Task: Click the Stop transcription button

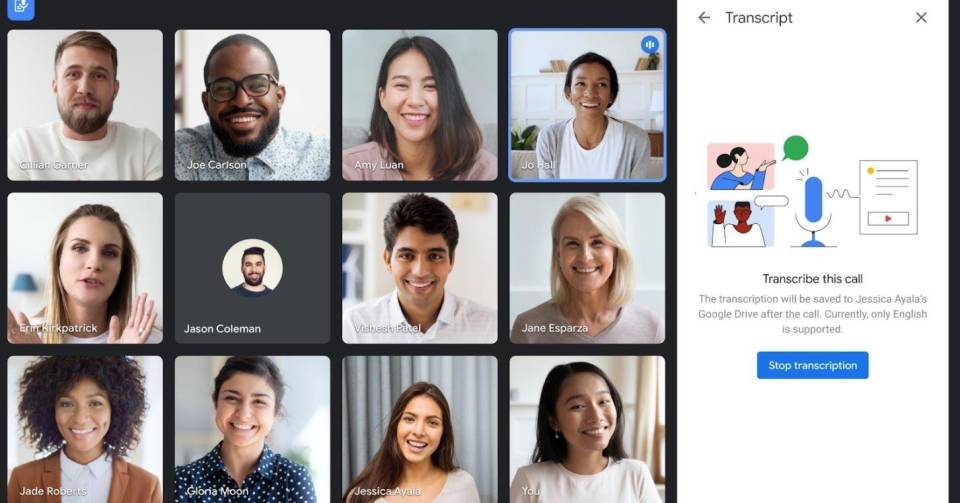Action: click(812, 365)
